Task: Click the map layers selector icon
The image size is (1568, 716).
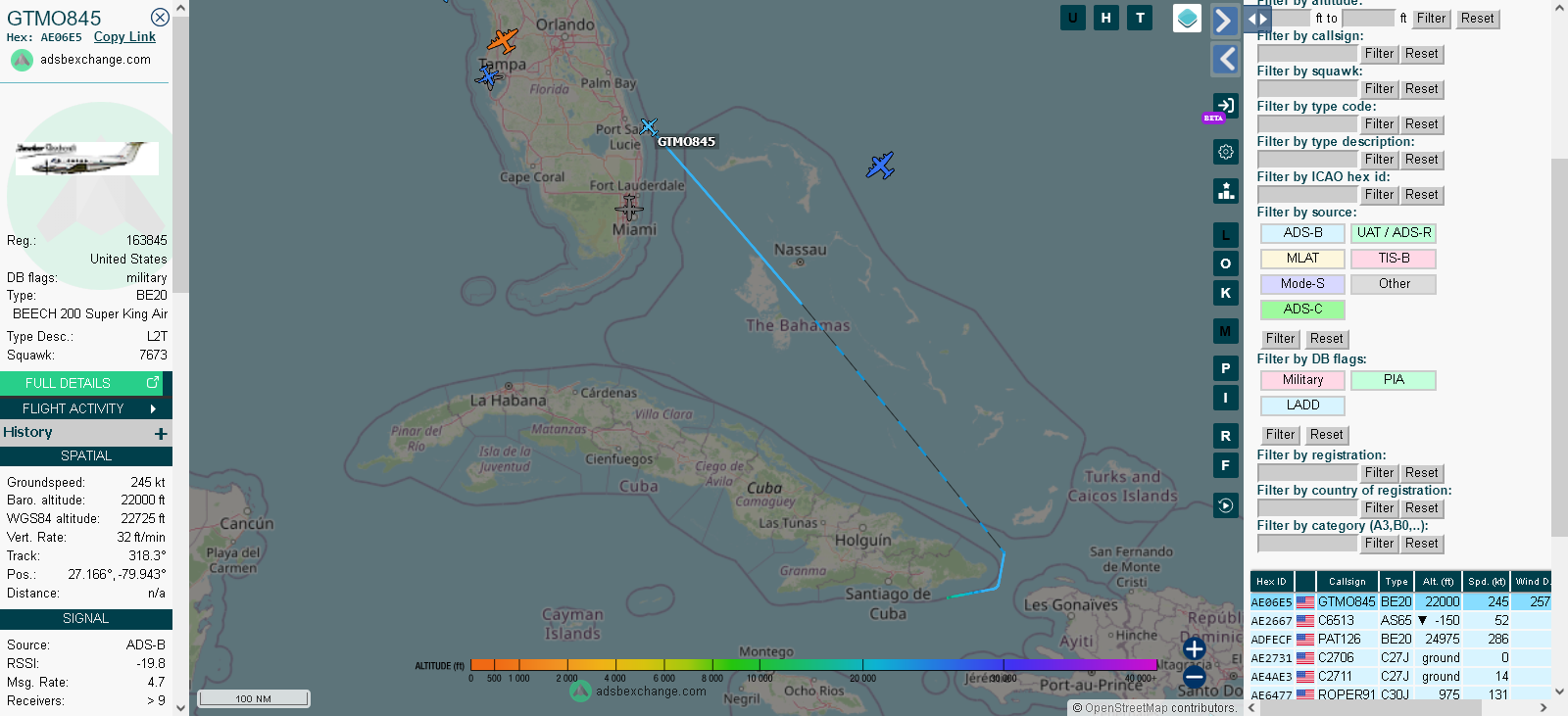Action: [1187, 19]
